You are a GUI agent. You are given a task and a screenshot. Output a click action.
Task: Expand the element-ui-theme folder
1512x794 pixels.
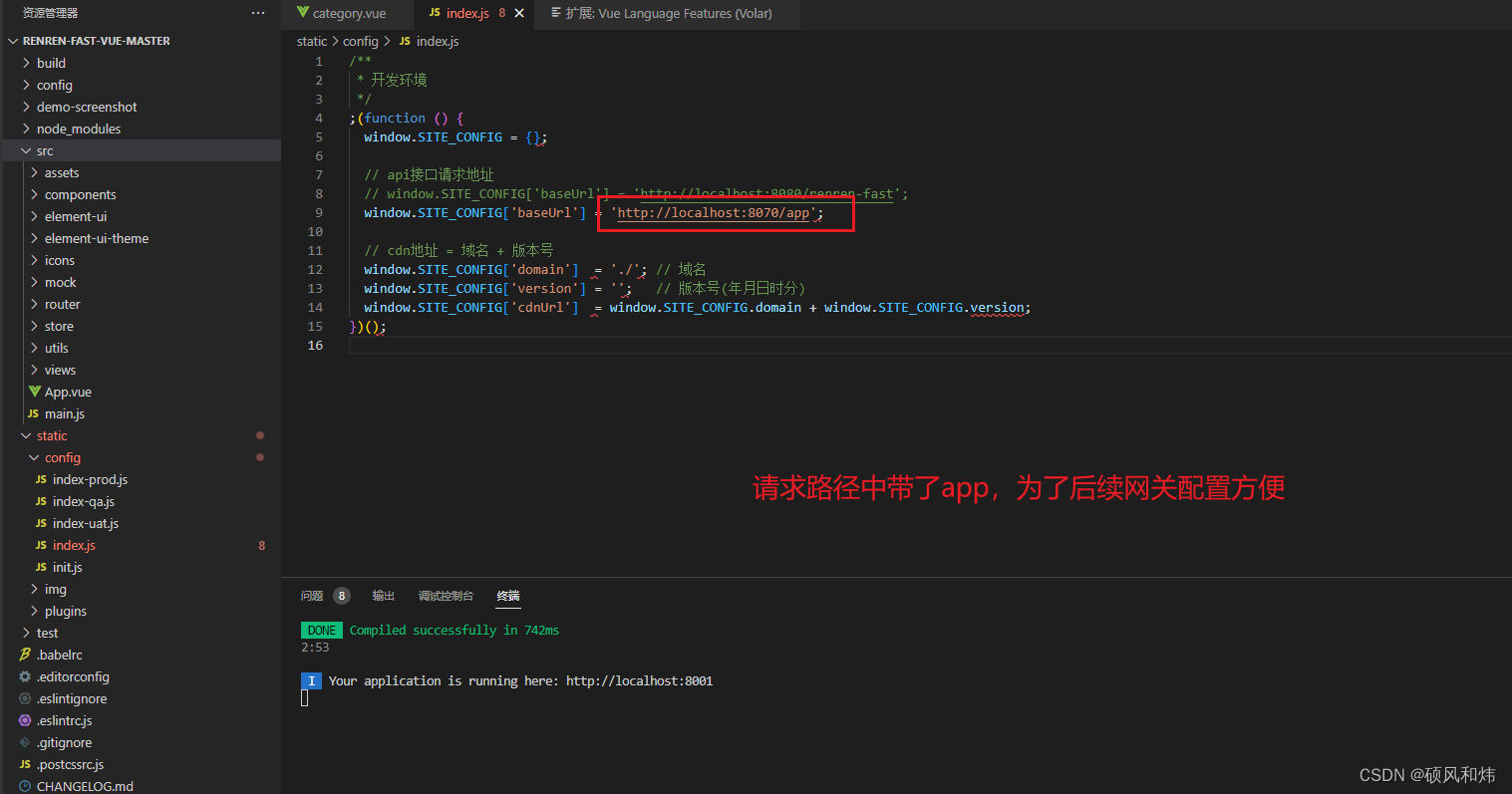coord(97,238)
